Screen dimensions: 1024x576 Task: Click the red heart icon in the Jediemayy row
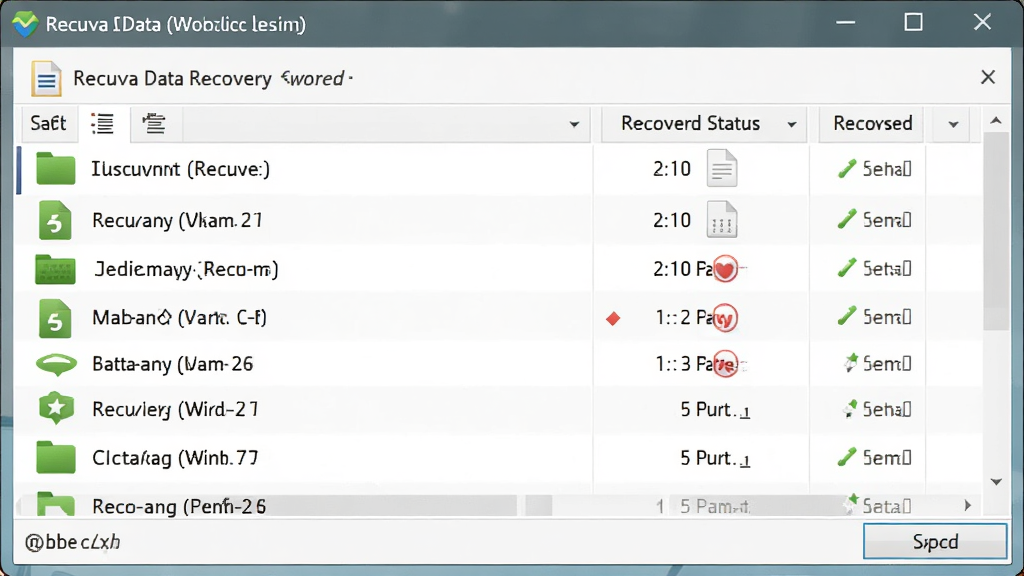(x=725, y=269)
